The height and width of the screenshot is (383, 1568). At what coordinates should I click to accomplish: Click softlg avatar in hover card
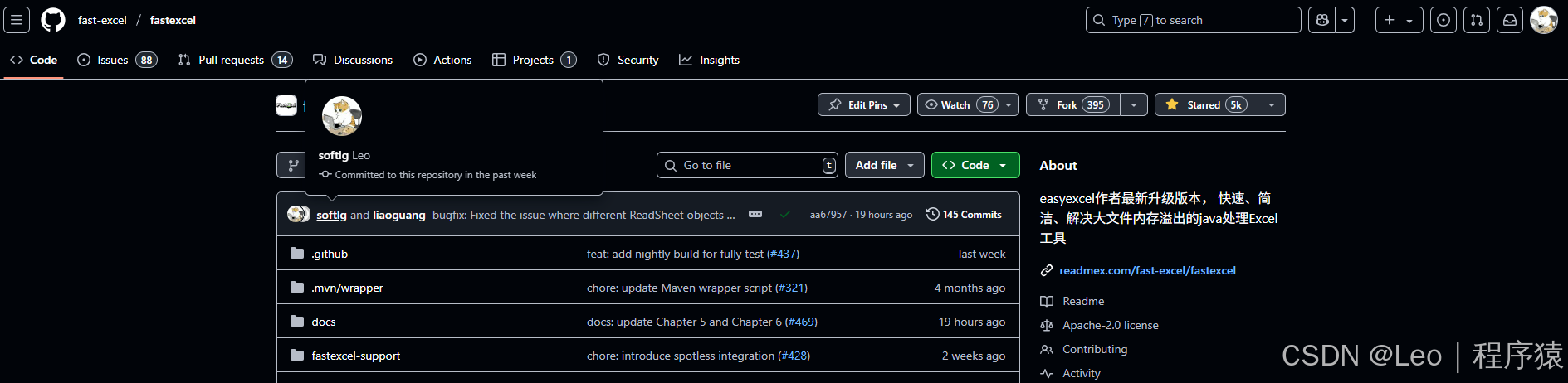[342, 116]
